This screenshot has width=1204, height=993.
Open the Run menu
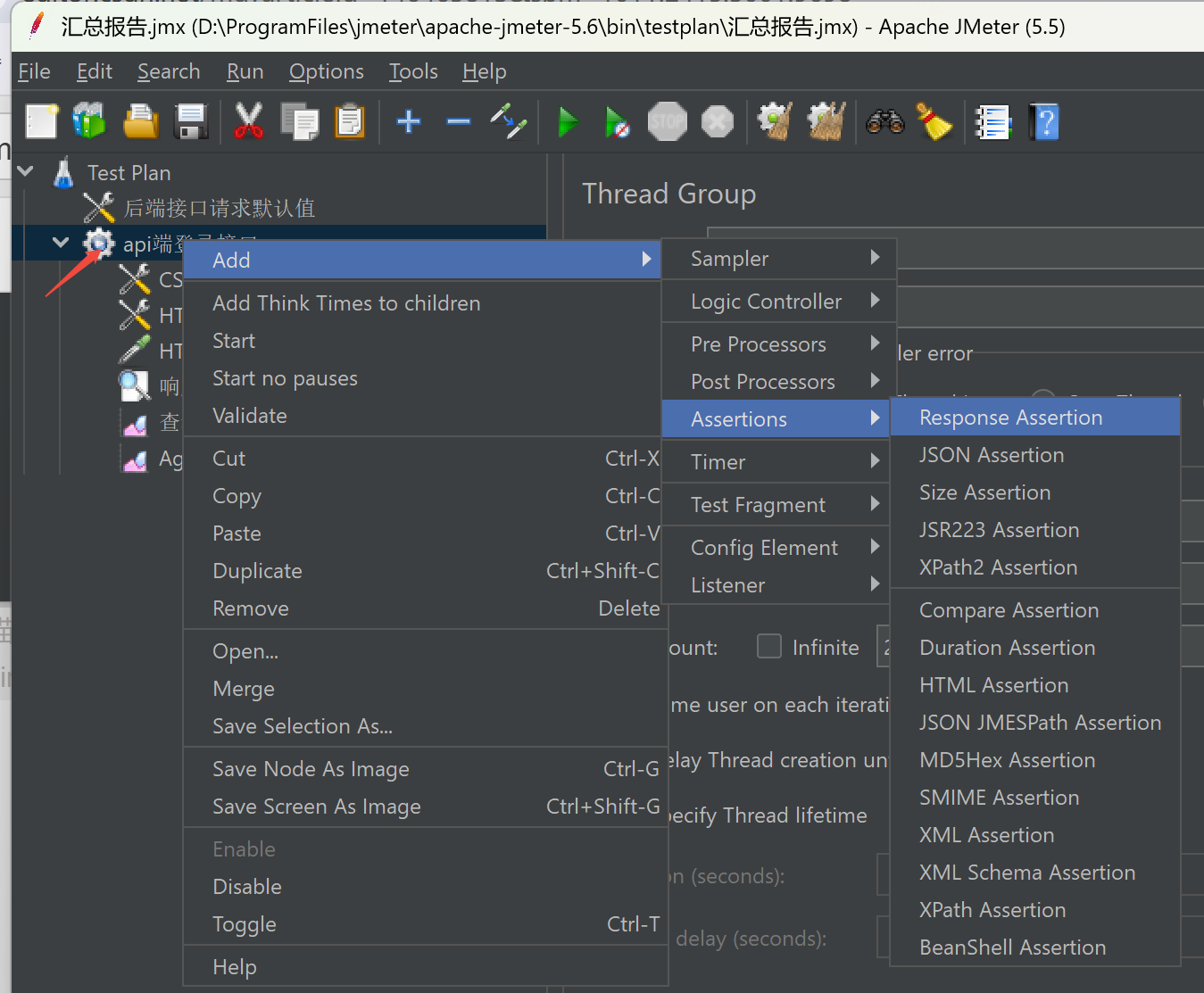point(245,71)
